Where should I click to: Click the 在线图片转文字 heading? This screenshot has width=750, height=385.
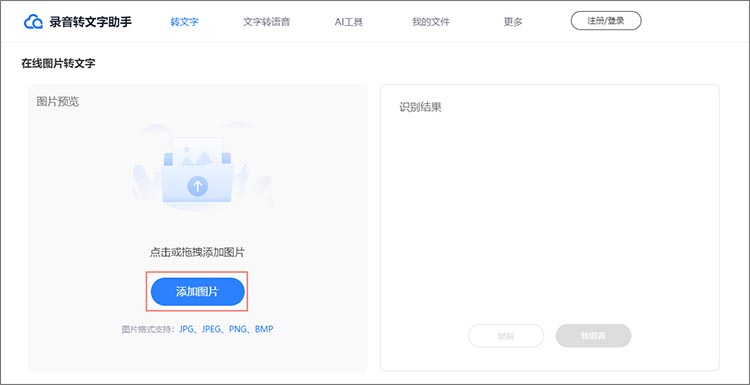pos(58,63)
